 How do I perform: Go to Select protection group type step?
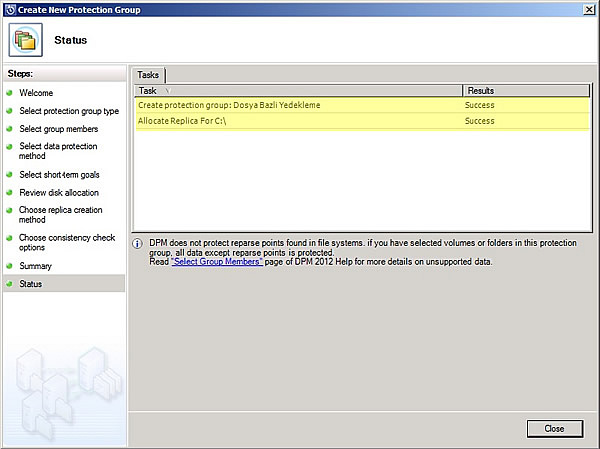[x=68, y=111]
